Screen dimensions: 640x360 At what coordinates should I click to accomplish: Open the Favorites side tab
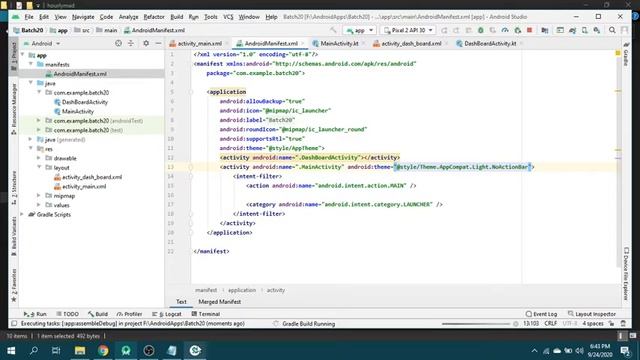[x=14, y=285]
